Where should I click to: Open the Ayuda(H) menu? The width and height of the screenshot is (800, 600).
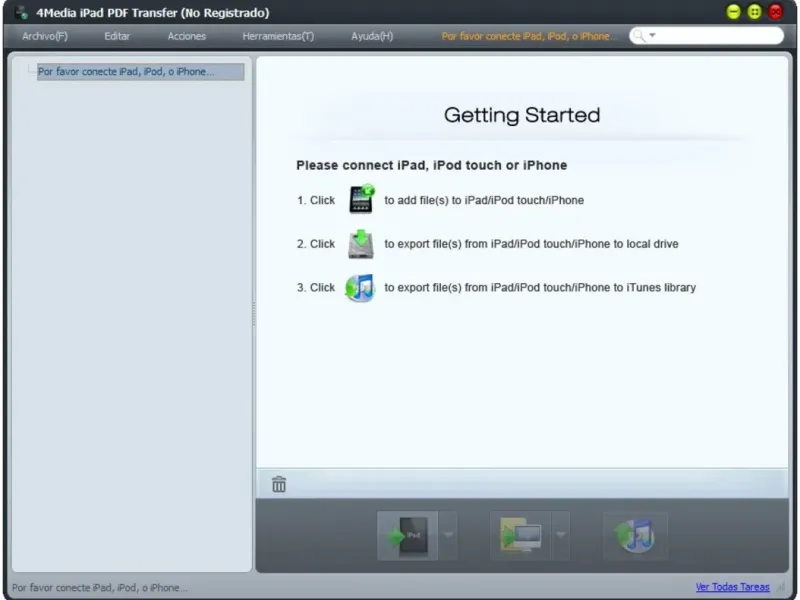tap(372, 36)
